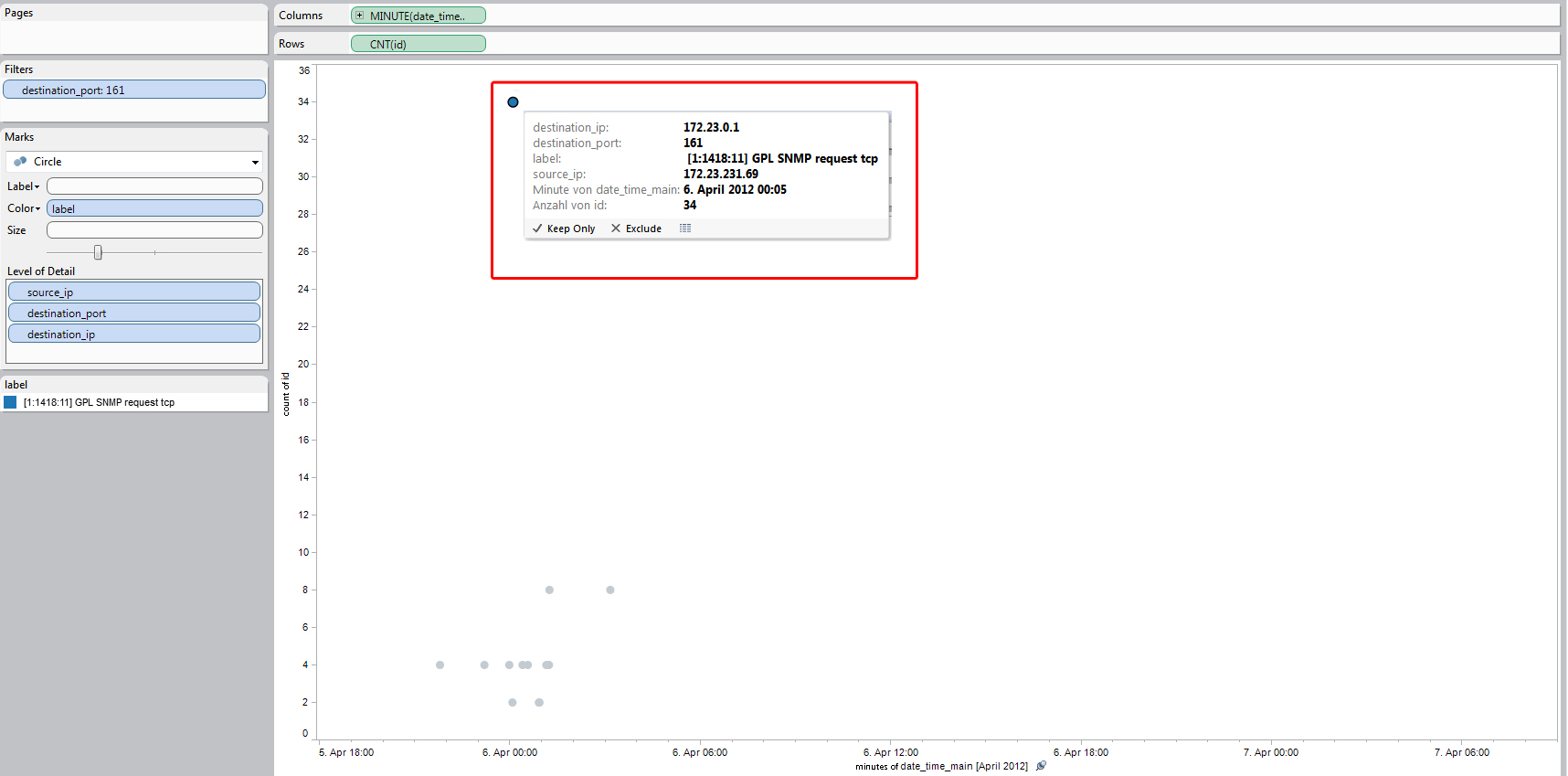Select the label pill on Color shelf
Image resolution: width=1568 pixels, height=776 pixels.
[x=154, y=208]
